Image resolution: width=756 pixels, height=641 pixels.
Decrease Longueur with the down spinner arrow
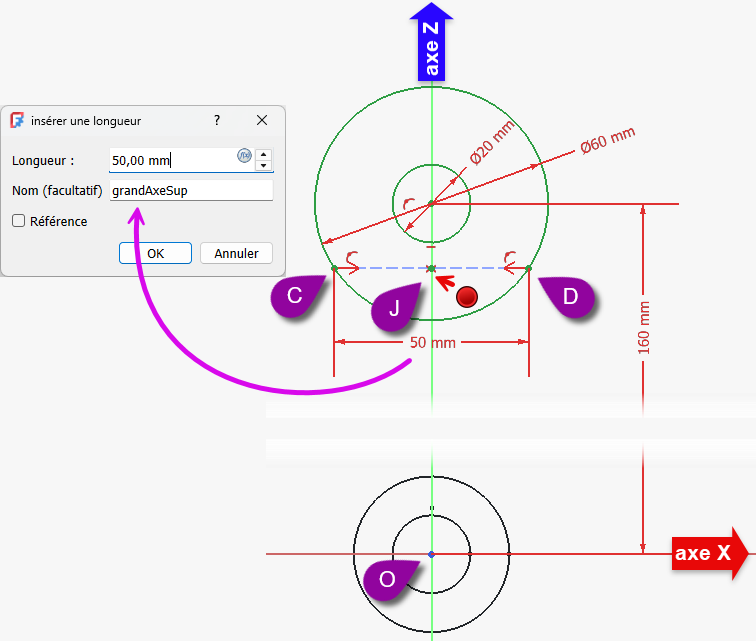pos(263,165)
